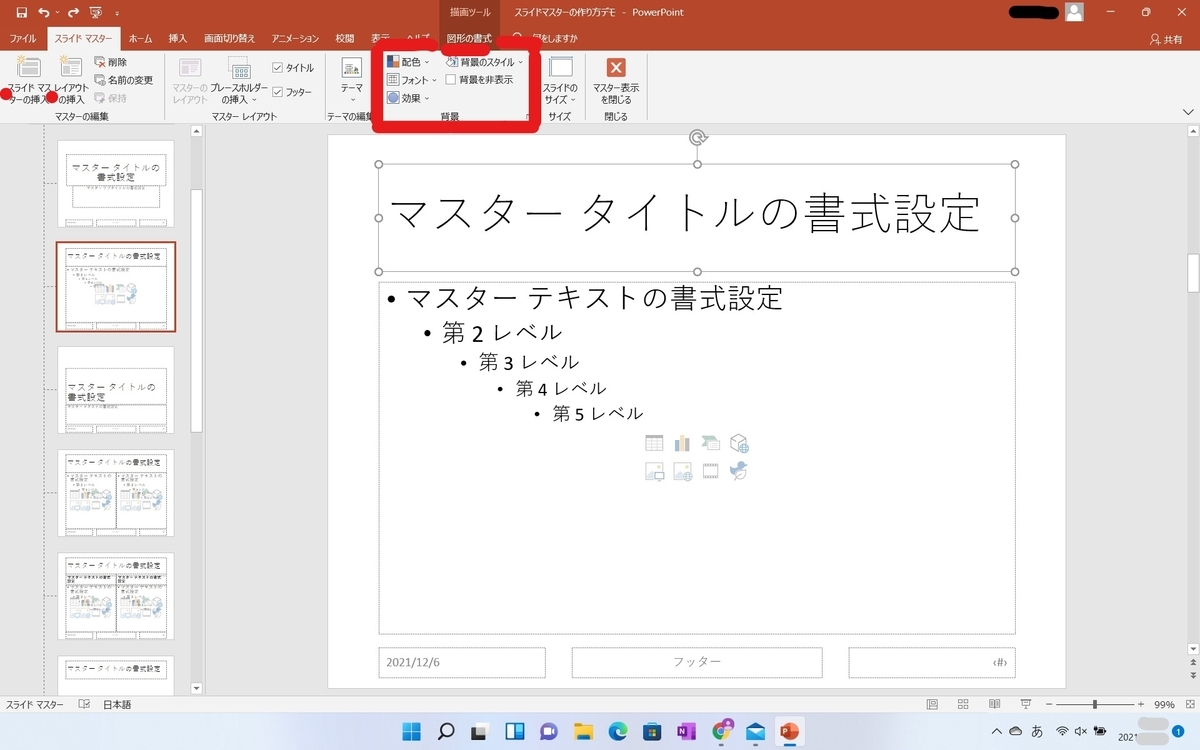Toggle the Footer (フッター) checkbox
The image size is (1200, 750).
pyautogui.click(x=292, y=92)
